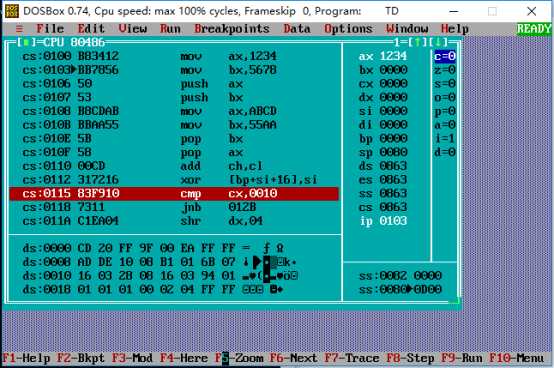Screen dimensions: 554x368
Task: Toggle the auxiliary flag a=0
Action: 445,125
